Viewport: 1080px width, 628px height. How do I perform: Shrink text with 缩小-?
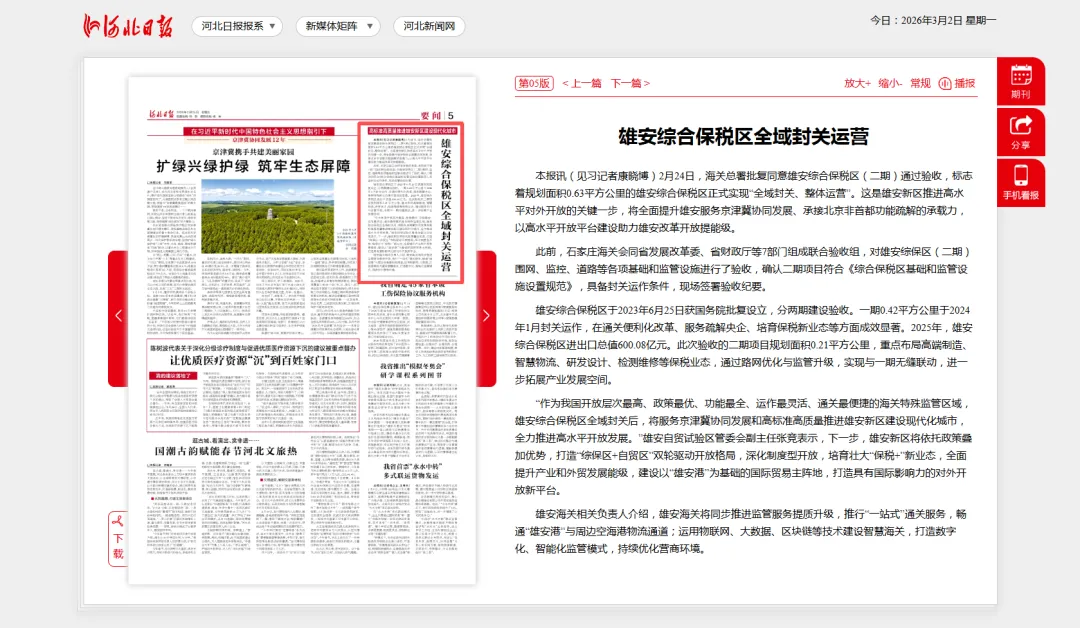890,83
